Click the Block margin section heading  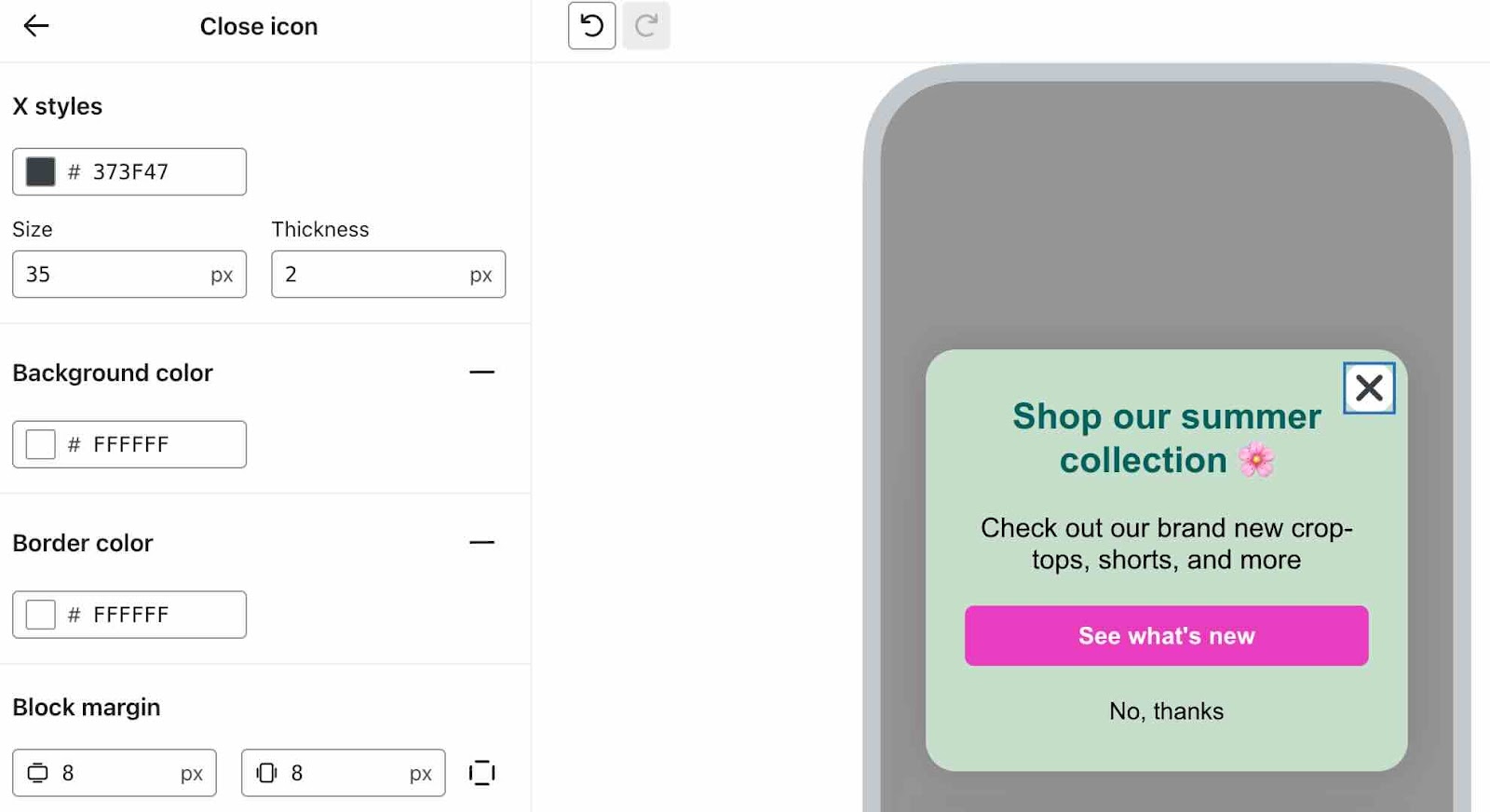pyautogui.click(x=87, y=707)
